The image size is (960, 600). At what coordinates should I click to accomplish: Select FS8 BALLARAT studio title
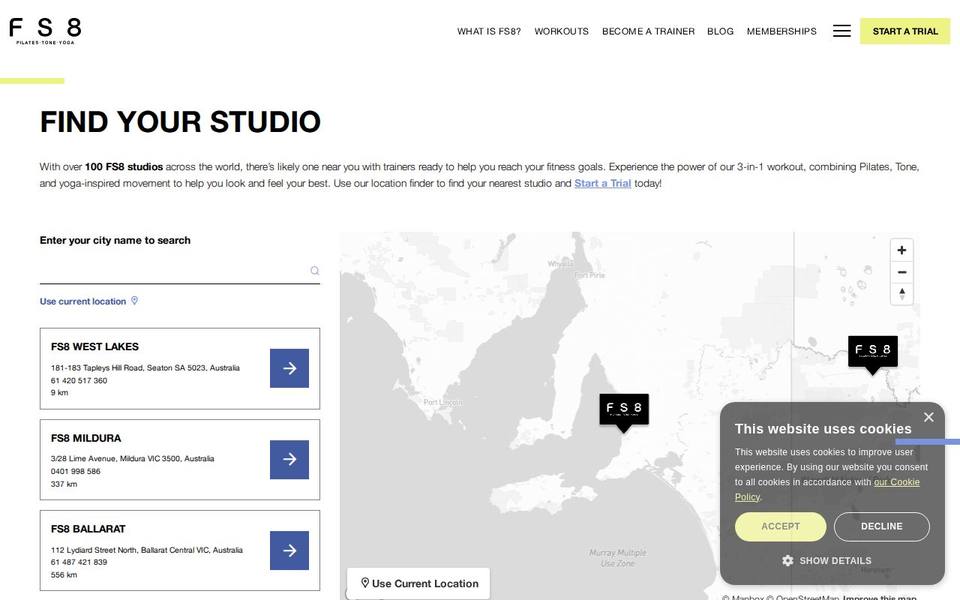tap(88, 529)
